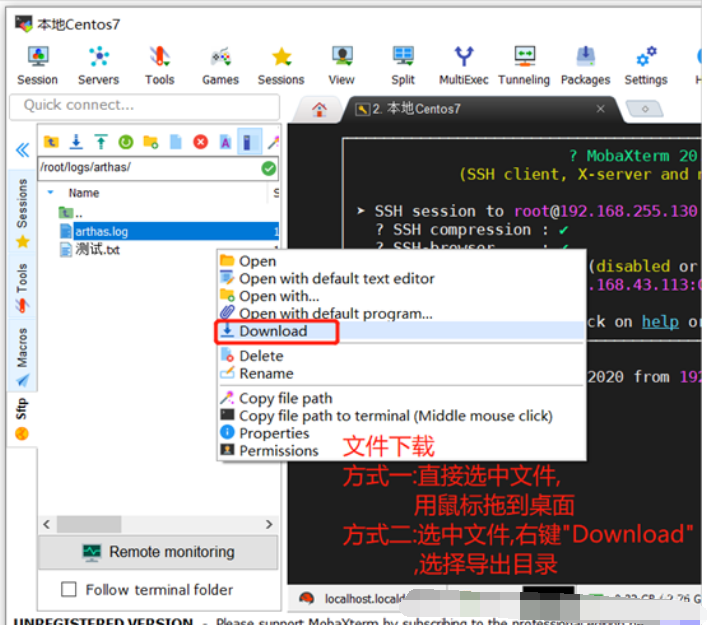707x625 pixels.
Task: Open the Servers tool
Action: [x=98, y=64]
